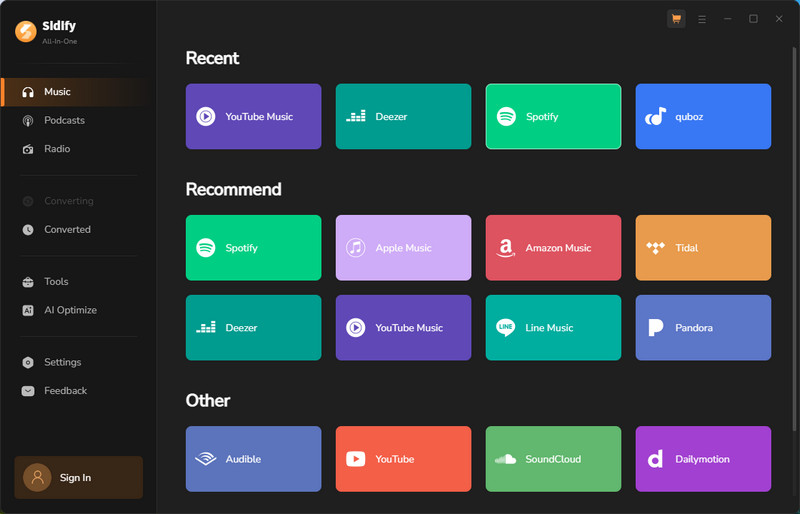Click the Deezer icon under Recent

356,116
